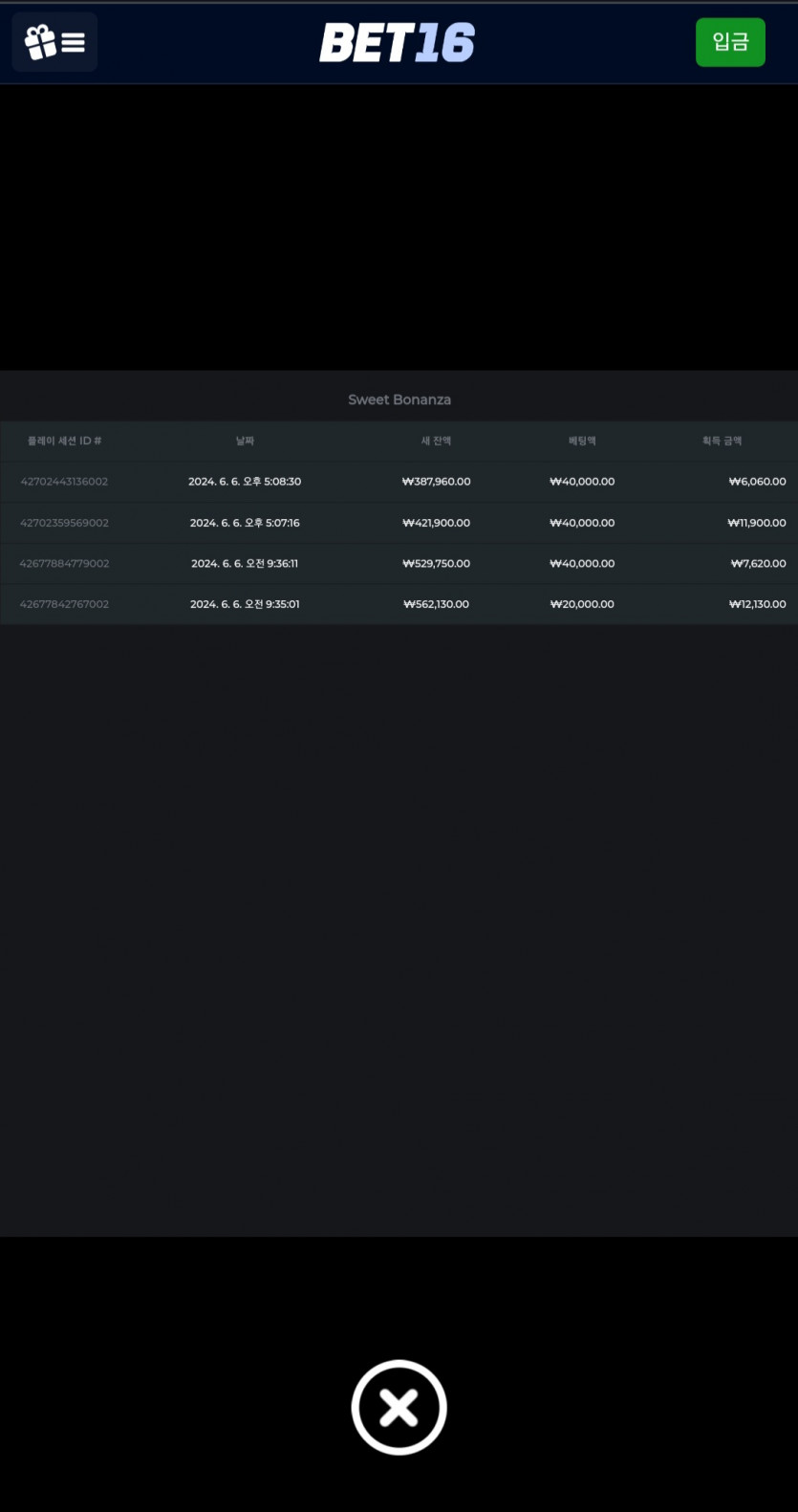Click balance ₩529,750.00

point(436,564)
